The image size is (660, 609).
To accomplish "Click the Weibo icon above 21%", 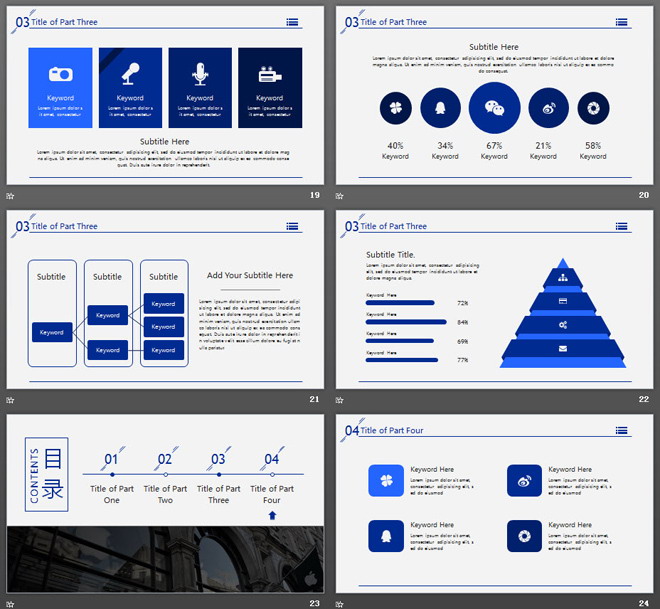I will [543, 108].
